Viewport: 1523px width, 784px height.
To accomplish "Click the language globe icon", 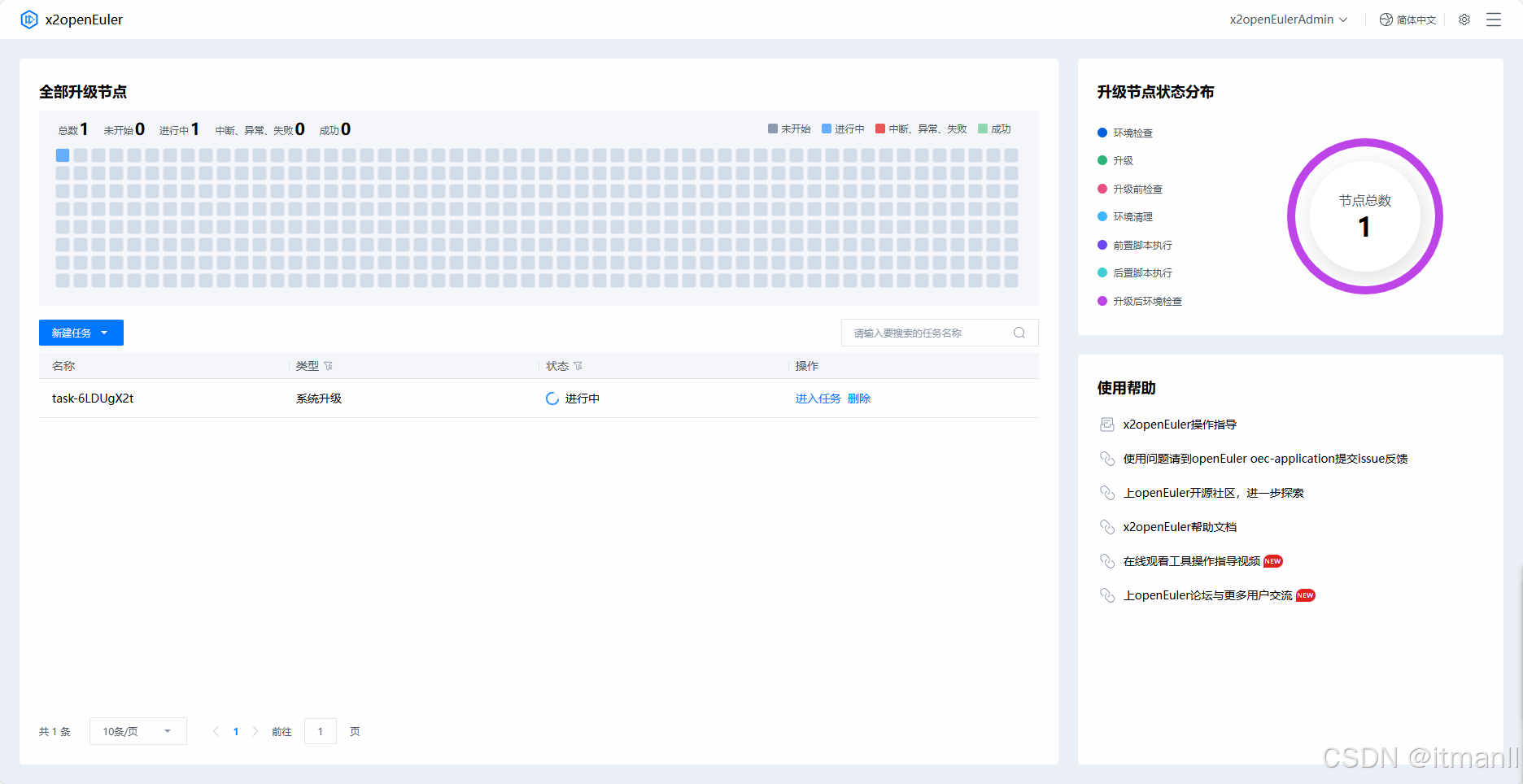I will [1386, 20].
